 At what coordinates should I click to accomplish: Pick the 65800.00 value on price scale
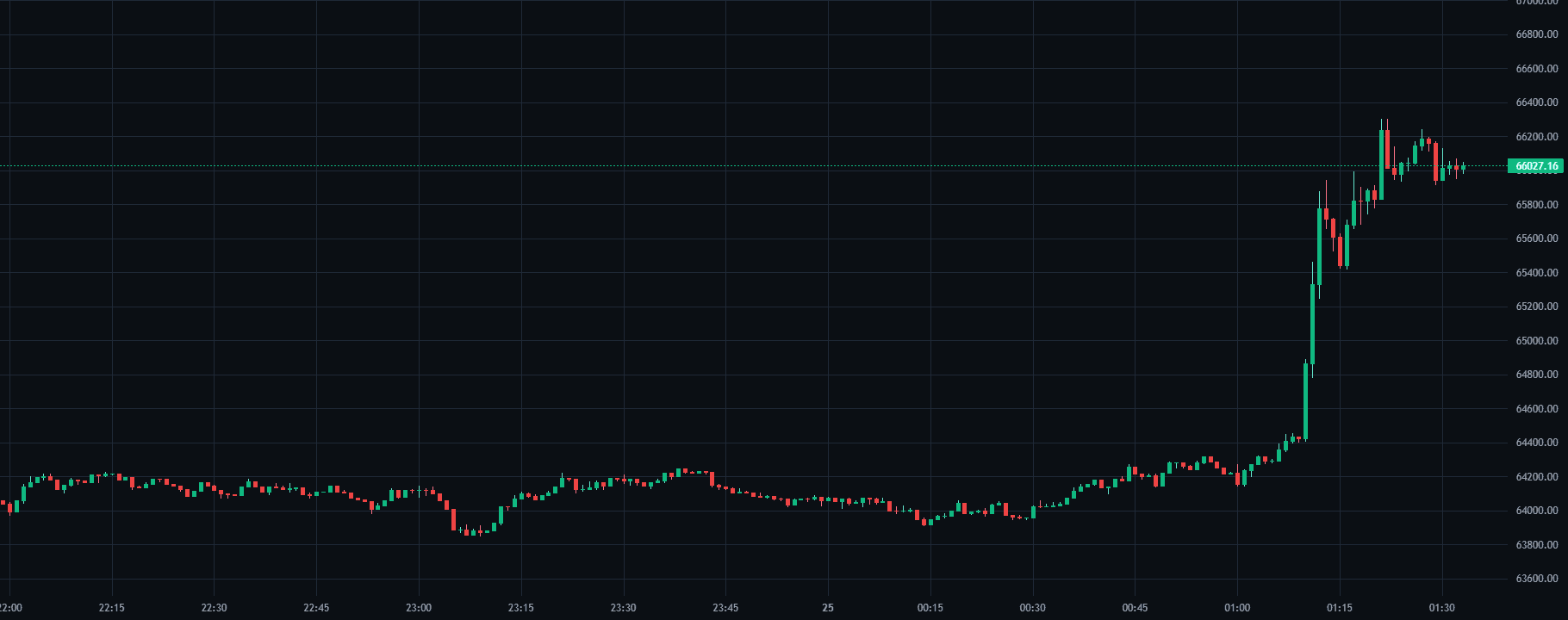tap(1537, 205)
